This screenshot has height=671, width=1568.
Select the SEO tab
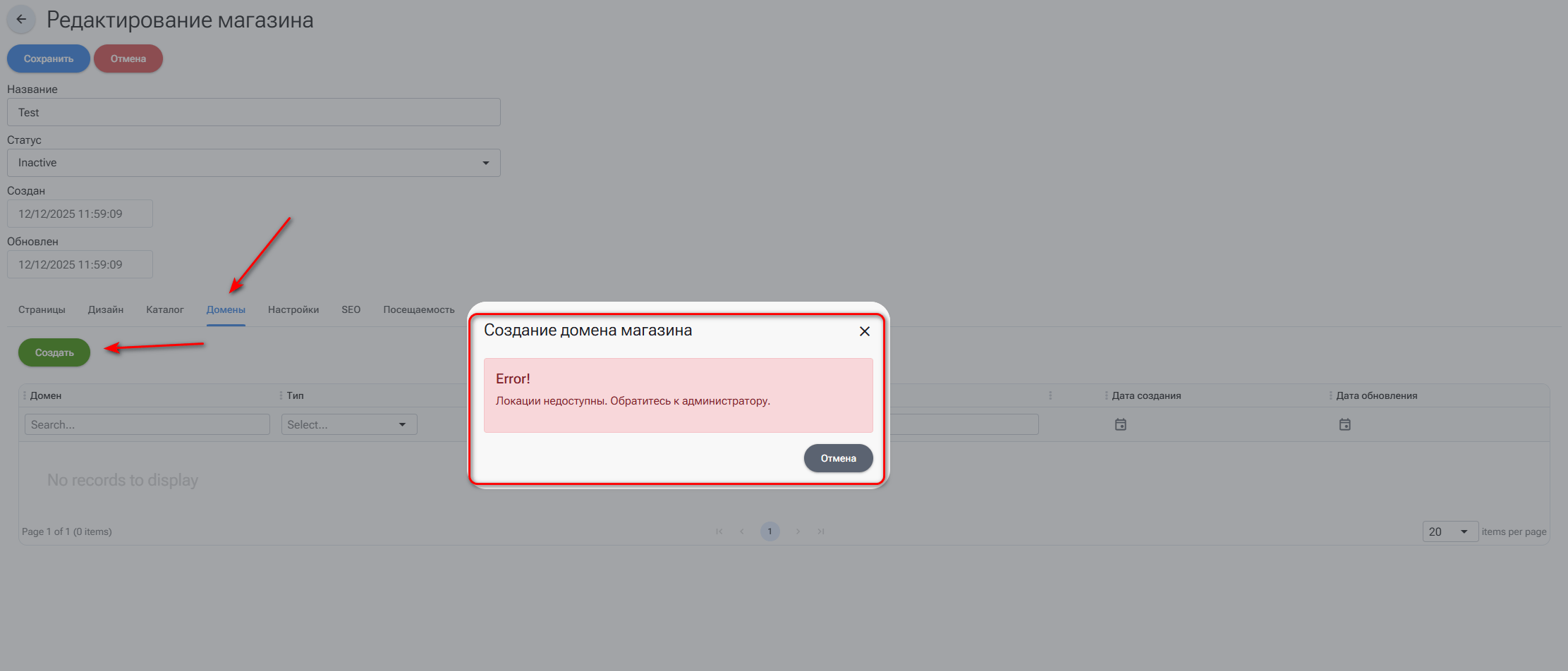tap(351, 309)
